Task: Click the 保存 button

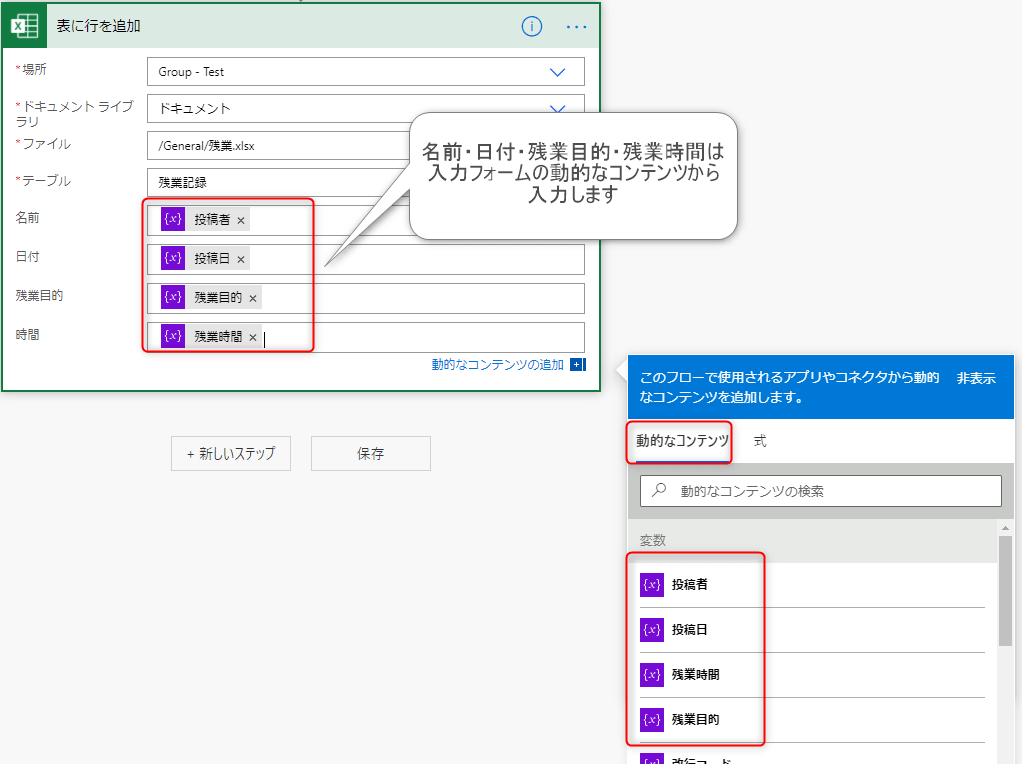Action: point(370,454)
